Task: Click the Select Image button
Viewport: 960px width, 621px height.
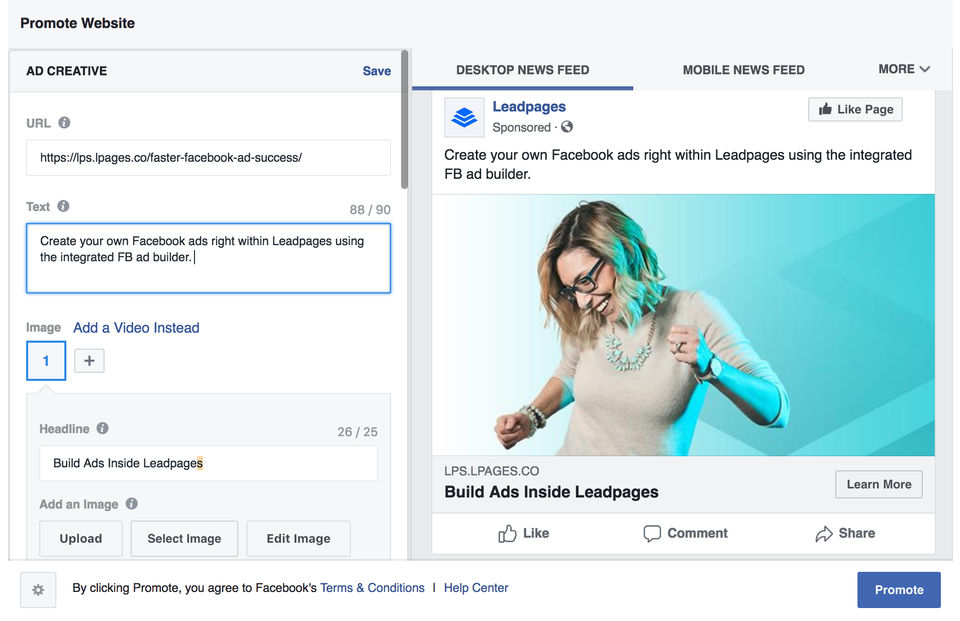Action: [184, 538]
